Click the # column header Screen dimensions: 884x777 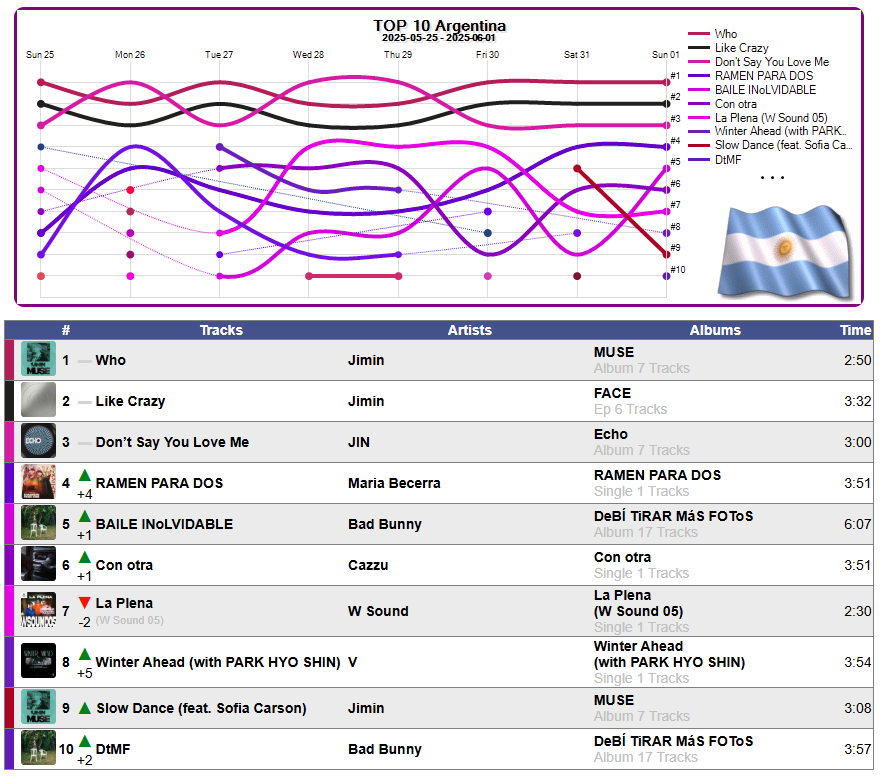[x=66, y=330]
